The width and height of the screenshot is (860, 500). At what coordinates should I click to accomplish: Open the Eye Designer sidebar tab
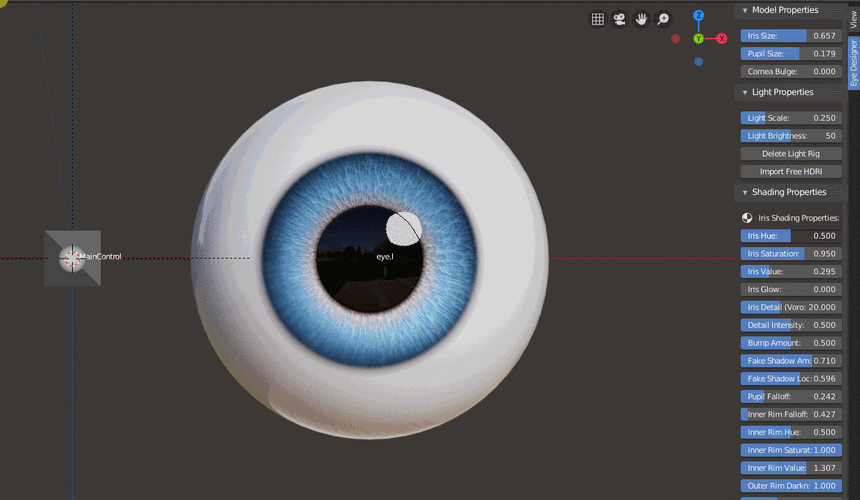(853, 62)
